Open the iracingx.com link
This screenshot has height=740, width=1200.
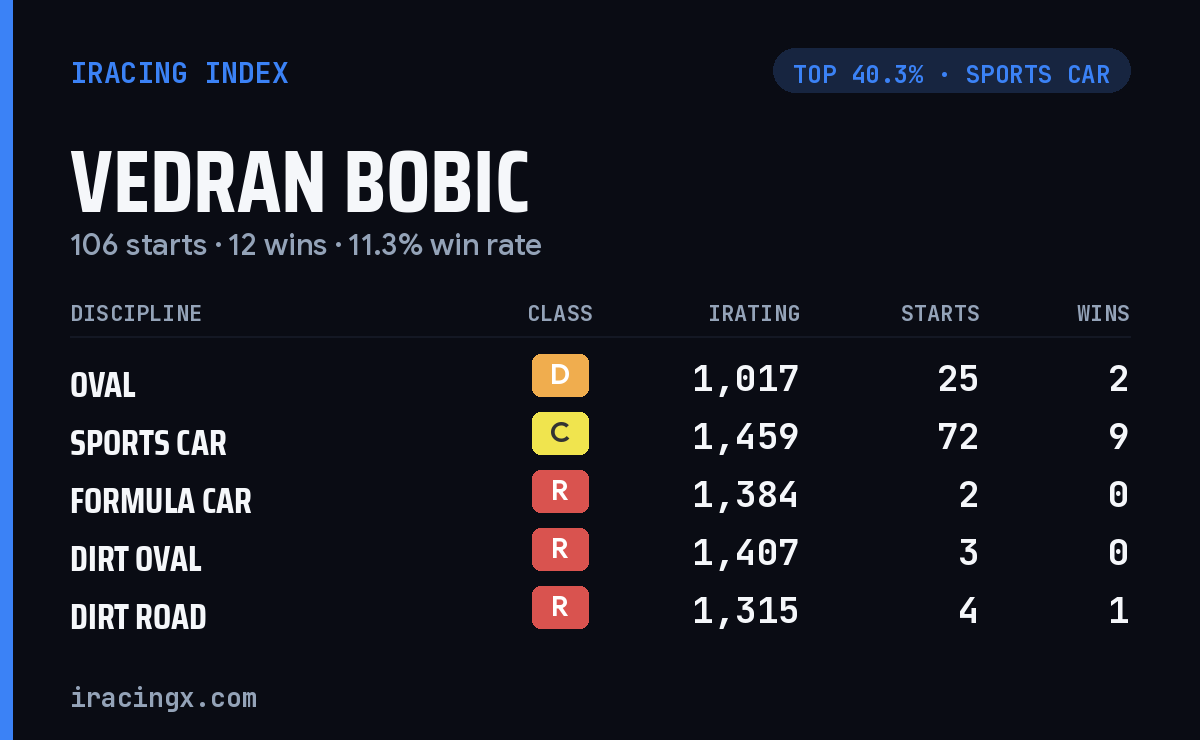point(164,698)
